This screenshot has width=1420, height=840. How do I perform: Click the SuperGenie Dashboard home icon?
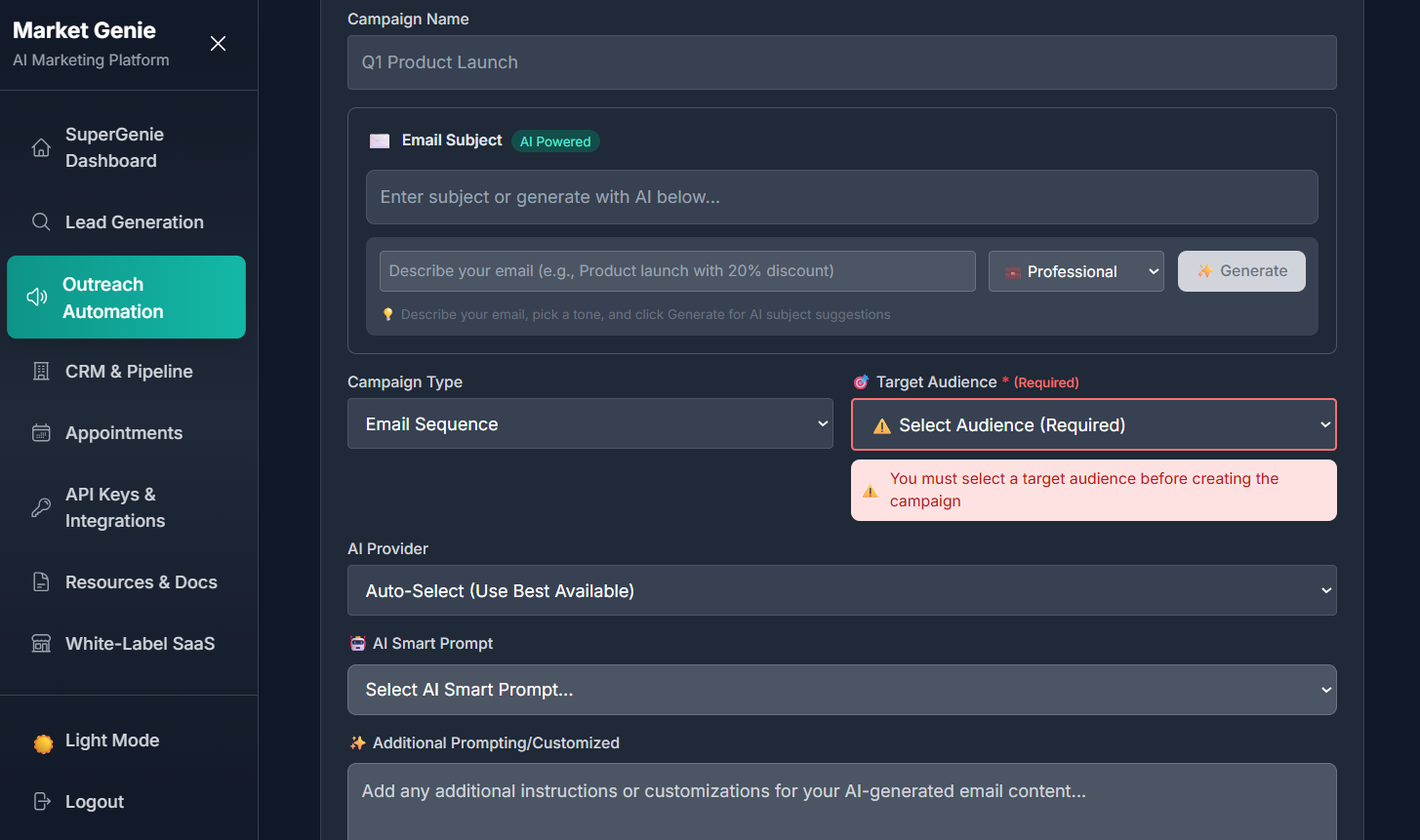(x=41, y=147)
